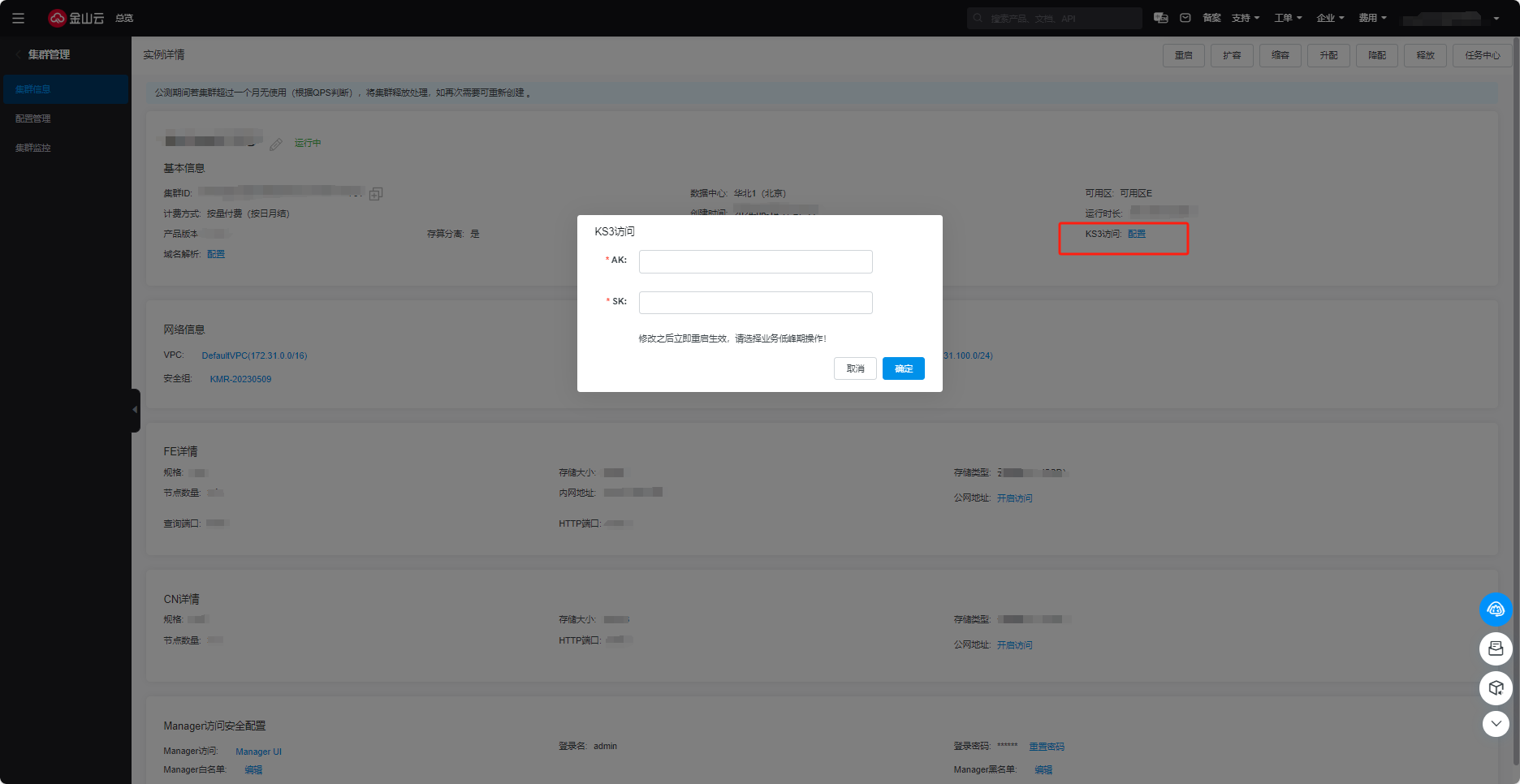Click 取消 in the KS3访问 dialog

click(855, 368)
